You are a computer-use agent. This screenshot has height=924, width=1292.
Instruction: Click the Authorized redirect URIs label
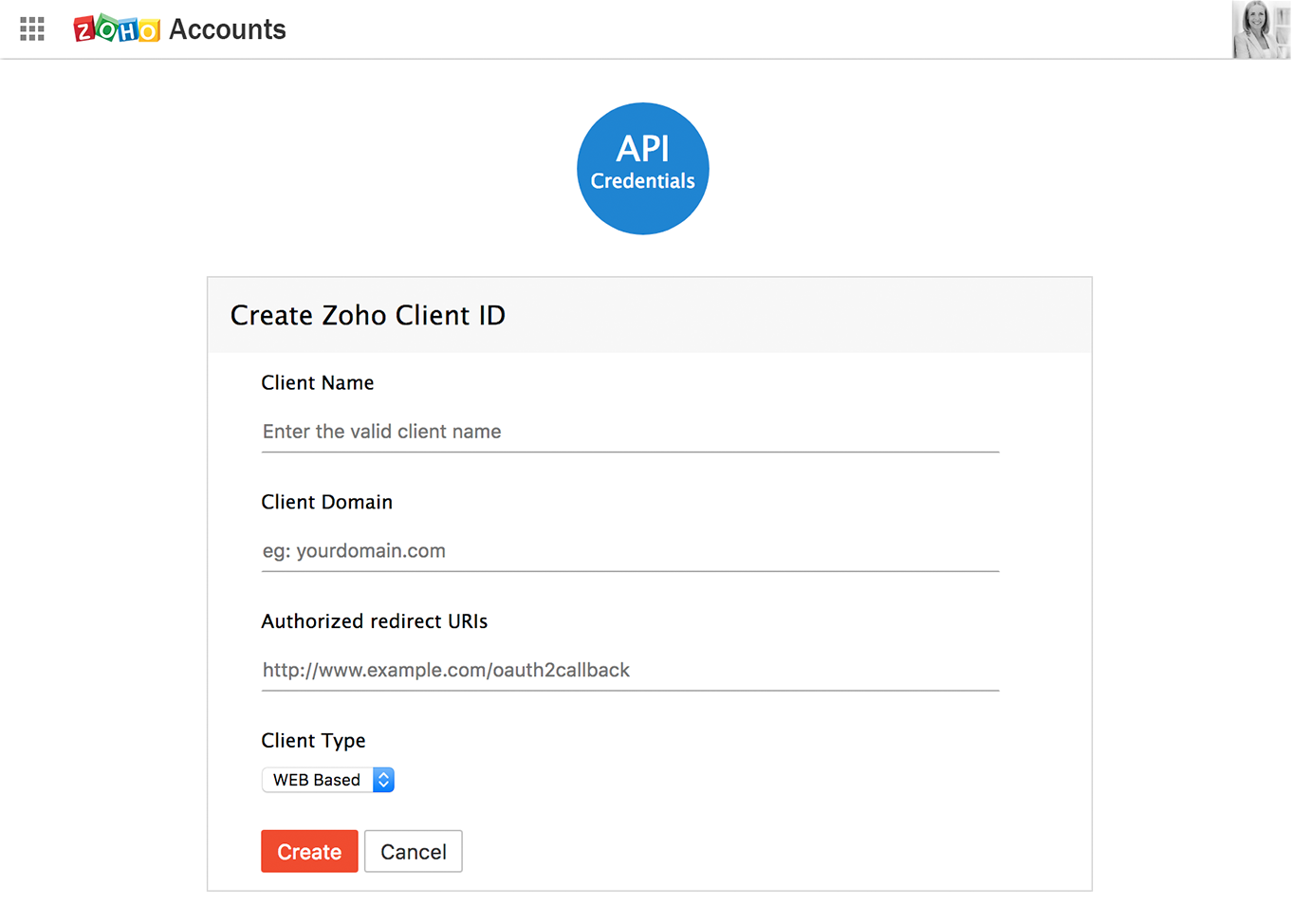coord(375,621)
